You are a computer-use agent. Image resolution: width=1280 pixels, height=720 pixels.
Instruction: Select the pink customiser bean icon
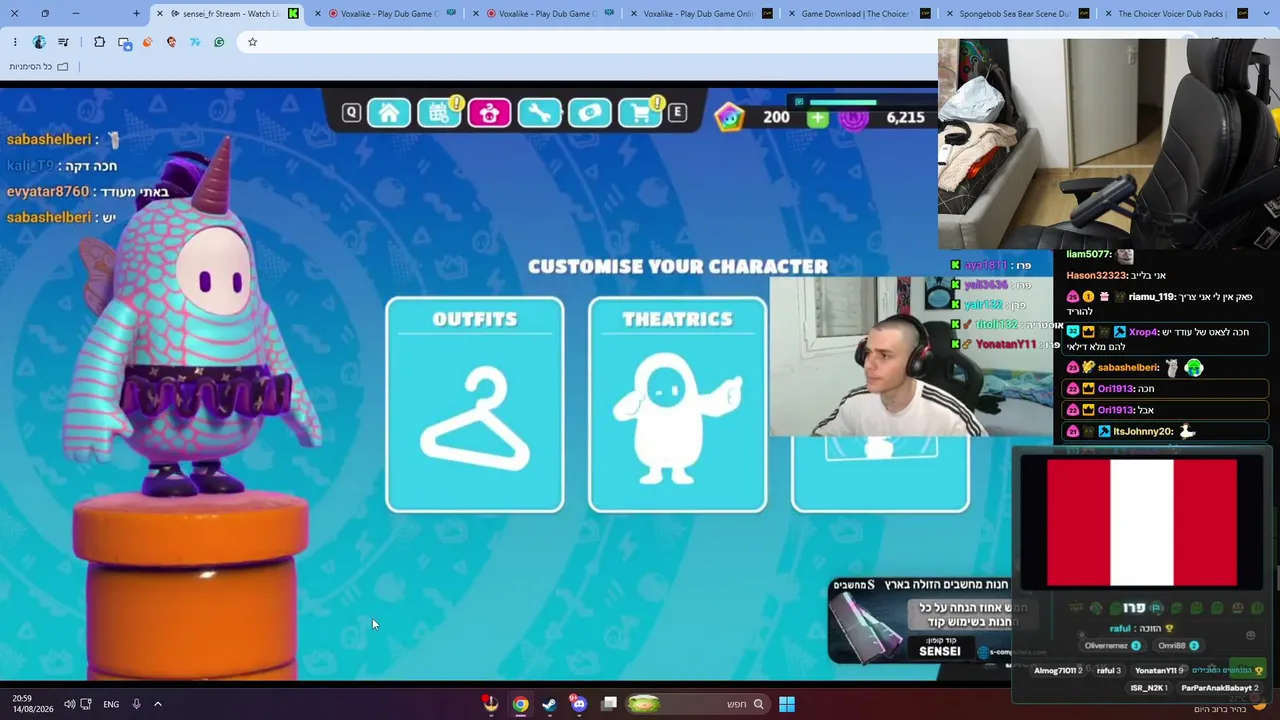pyautogui.click(x=489, y=113)
